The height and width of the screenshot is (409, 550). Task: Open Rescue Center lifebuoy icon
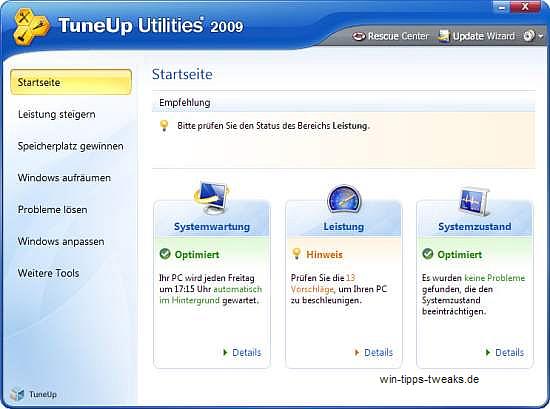pos(358,36)
